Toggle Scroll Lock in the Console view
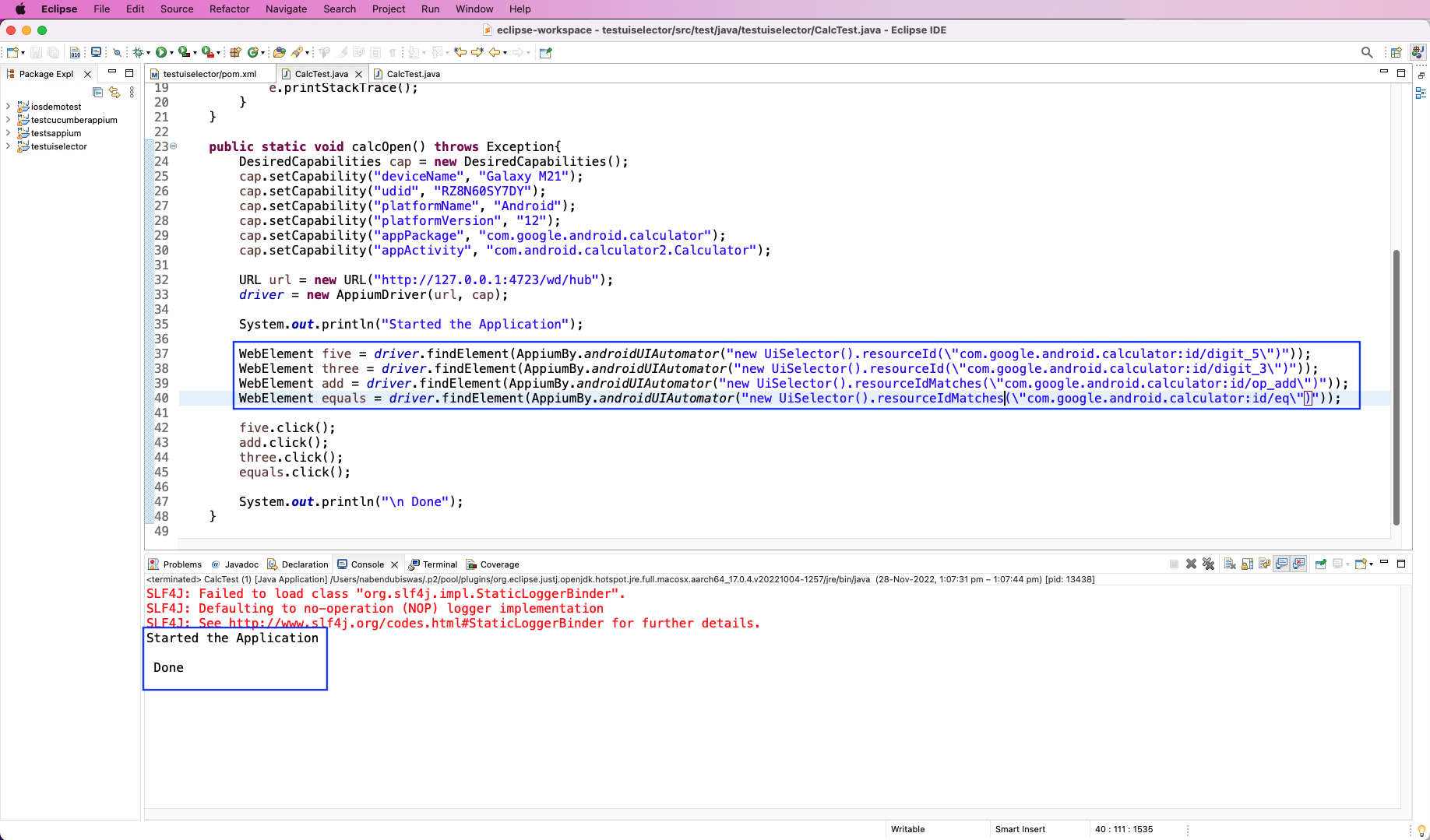The image size is (1430, 840). (x=1246, y=564)
